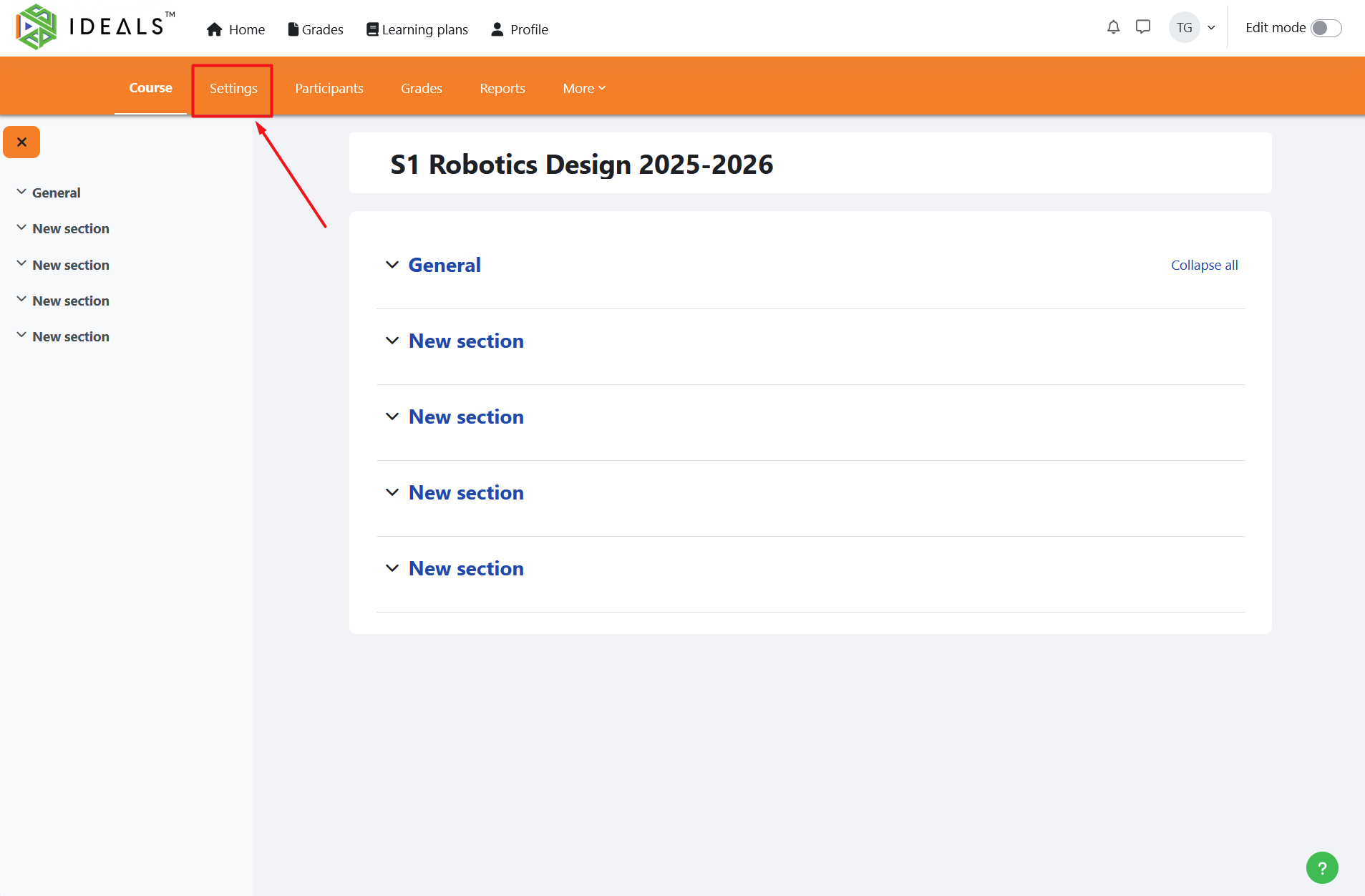Viewport: 1365px width, 896px height.
Task: Click the notifications bell icon
Action: click(x=1113, y=27)
